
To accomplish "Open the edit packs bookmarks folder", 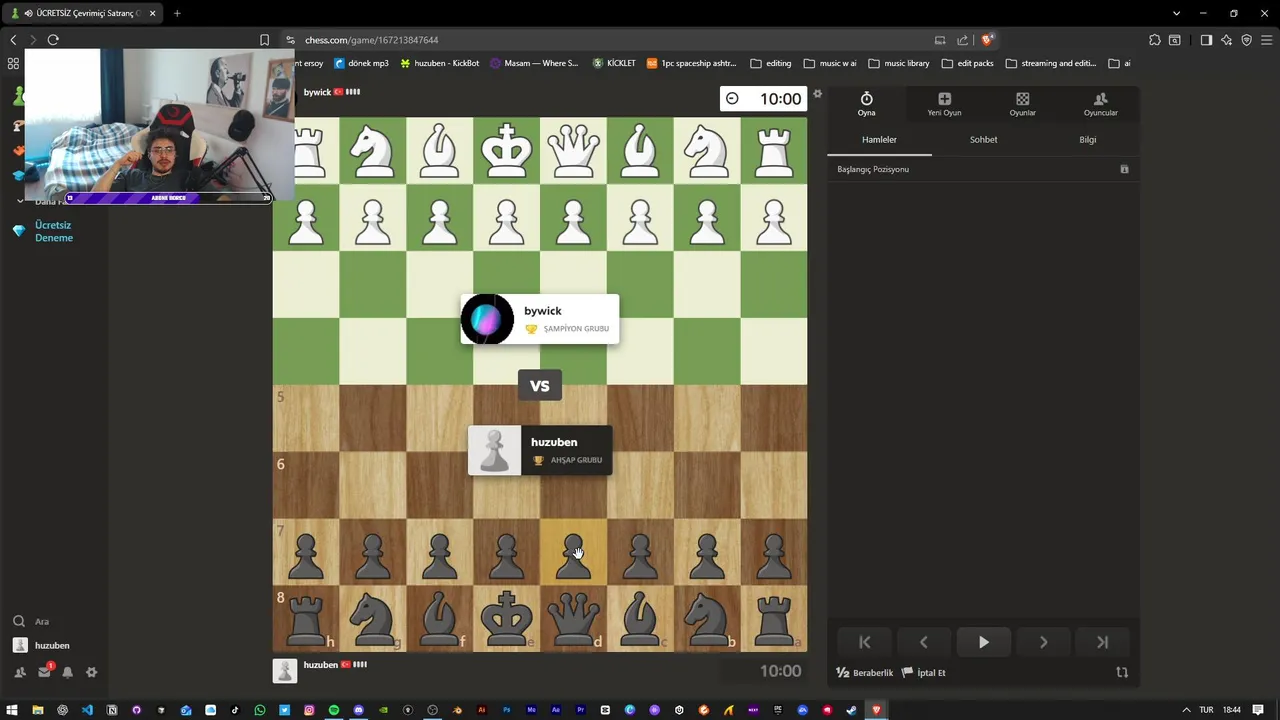I will click(x=968, y=63).
